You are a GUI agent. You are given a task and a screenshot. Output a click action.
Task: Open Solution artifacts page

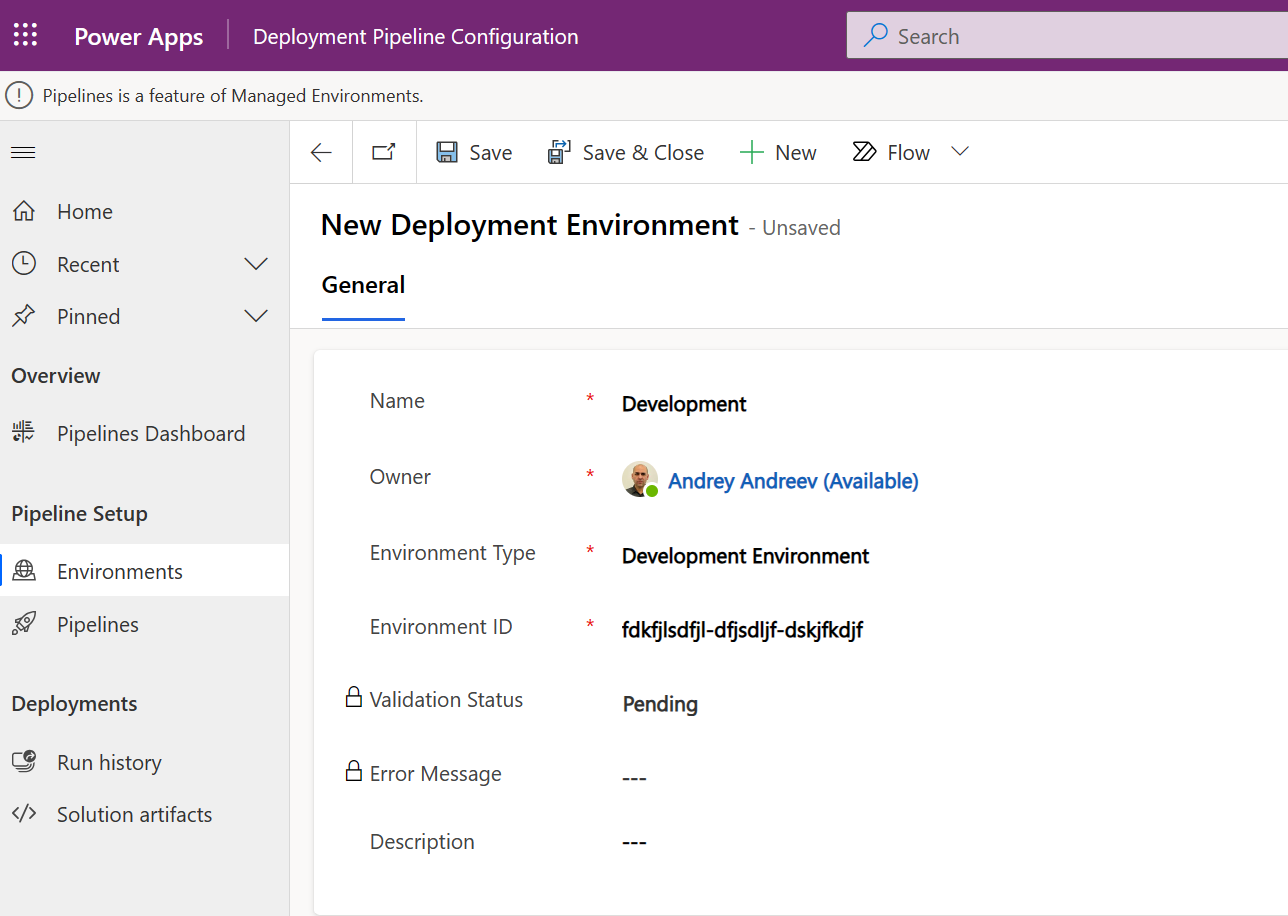(x=134, y=815)
